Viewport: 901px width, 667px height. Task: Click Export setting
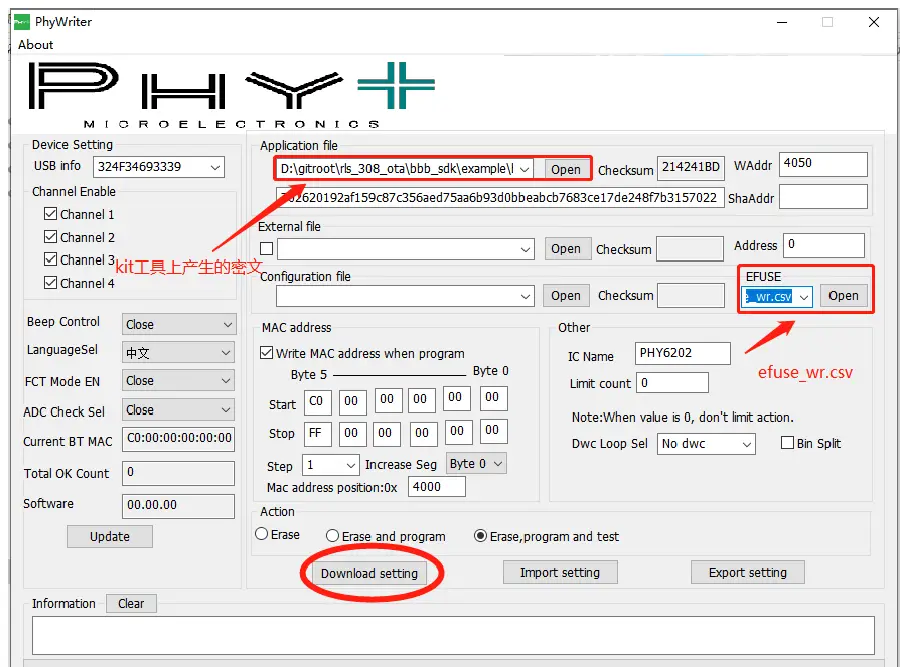coord(747,571)
